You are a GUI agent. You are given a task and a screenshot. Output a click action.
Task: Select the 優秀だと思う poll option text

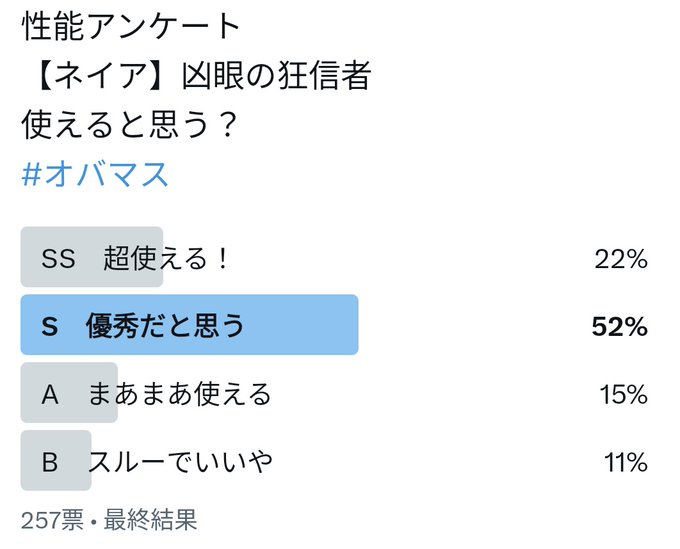[165, 325]
